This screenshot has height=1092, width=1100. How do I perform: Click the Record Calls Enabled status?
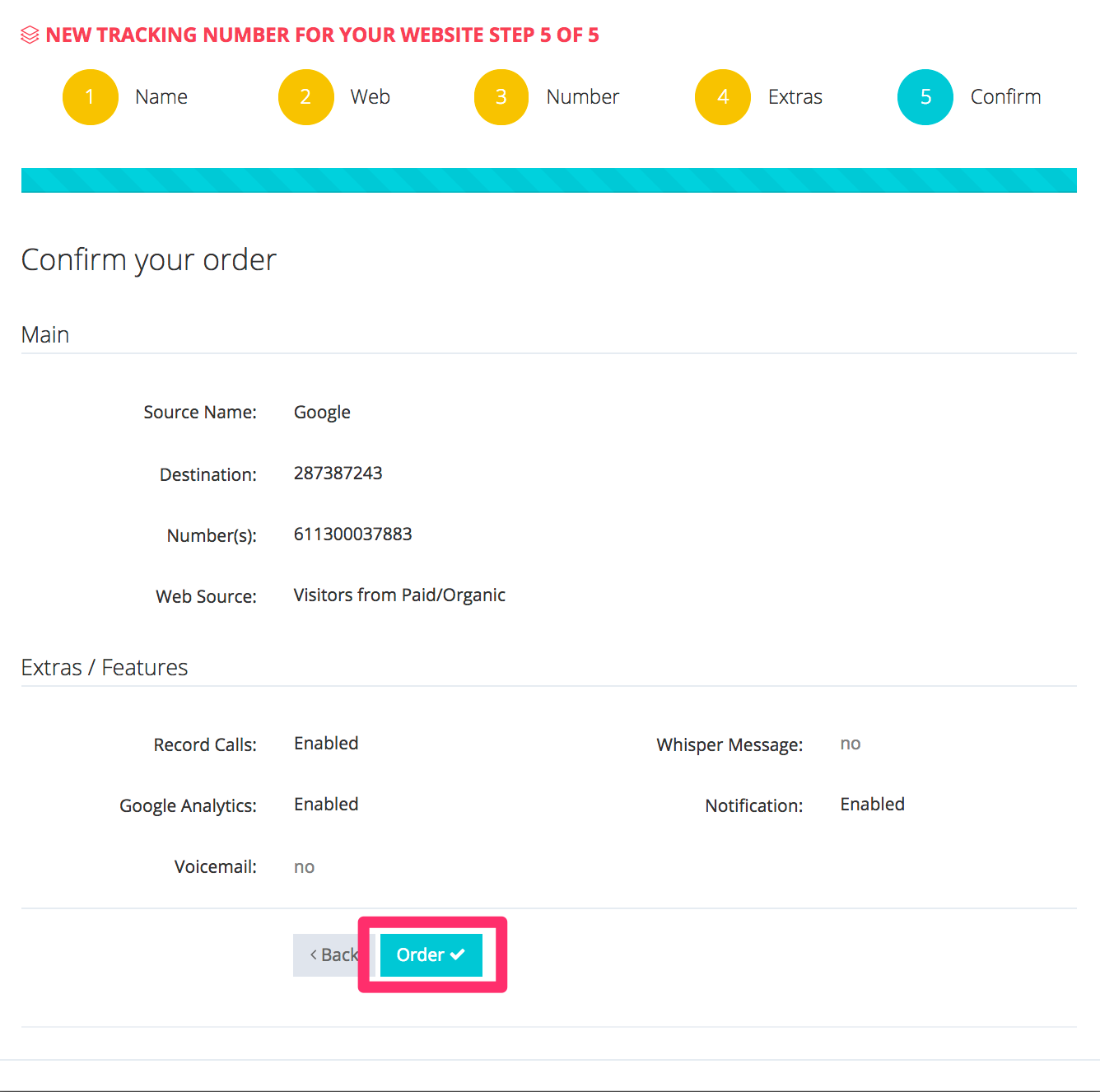click(x=326, y=744)
